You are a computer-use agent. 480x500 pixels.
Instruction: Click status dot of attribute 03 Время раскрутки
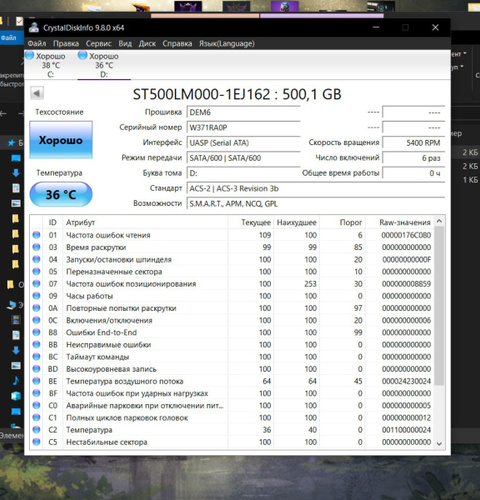click(36, 247)
